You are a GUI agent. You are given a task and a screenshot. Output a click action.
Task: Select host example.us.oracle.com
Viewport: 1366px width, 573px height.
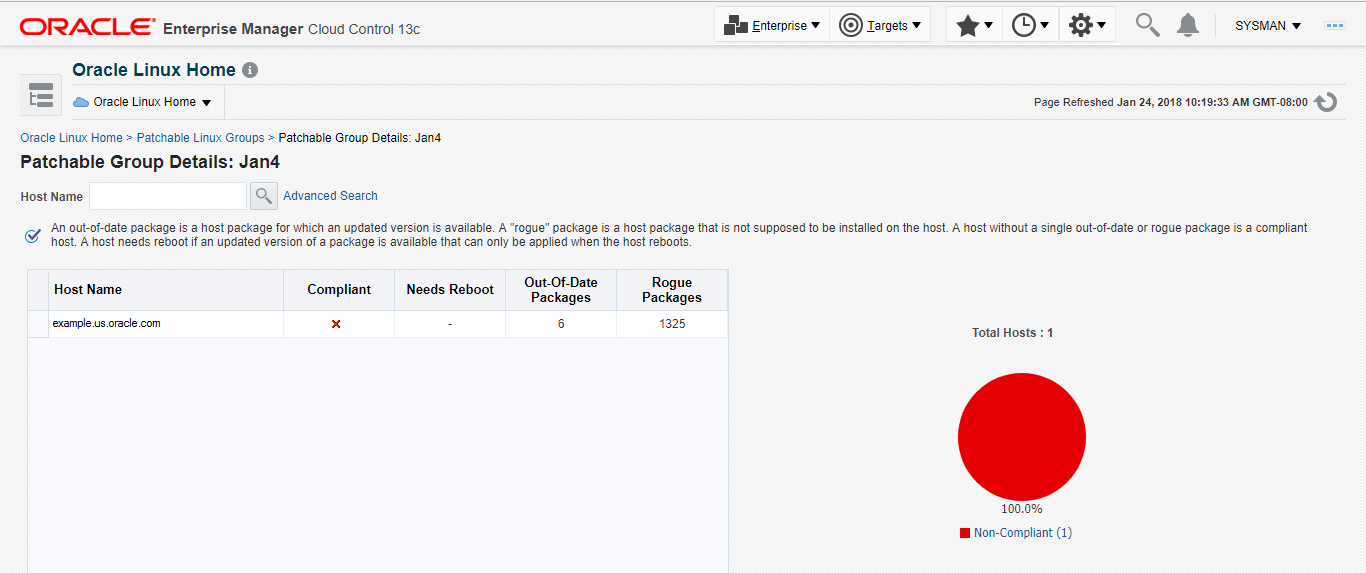coord(107,323)
